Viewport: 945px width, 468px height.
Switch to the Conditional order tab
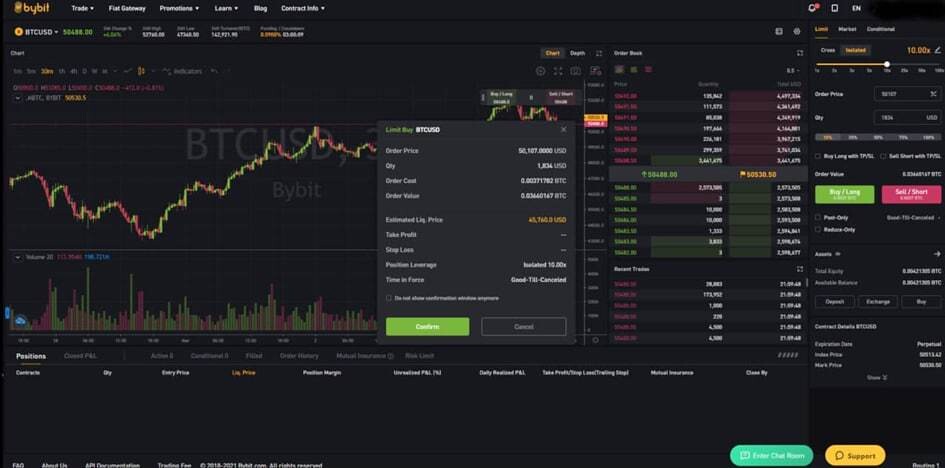(881, 29)
